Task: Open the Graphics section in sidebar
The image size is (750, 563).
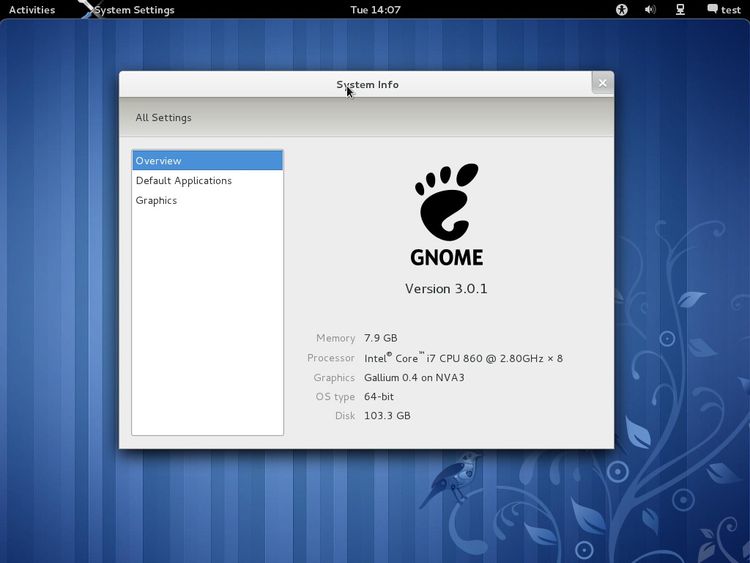Action: coord(157,201)
